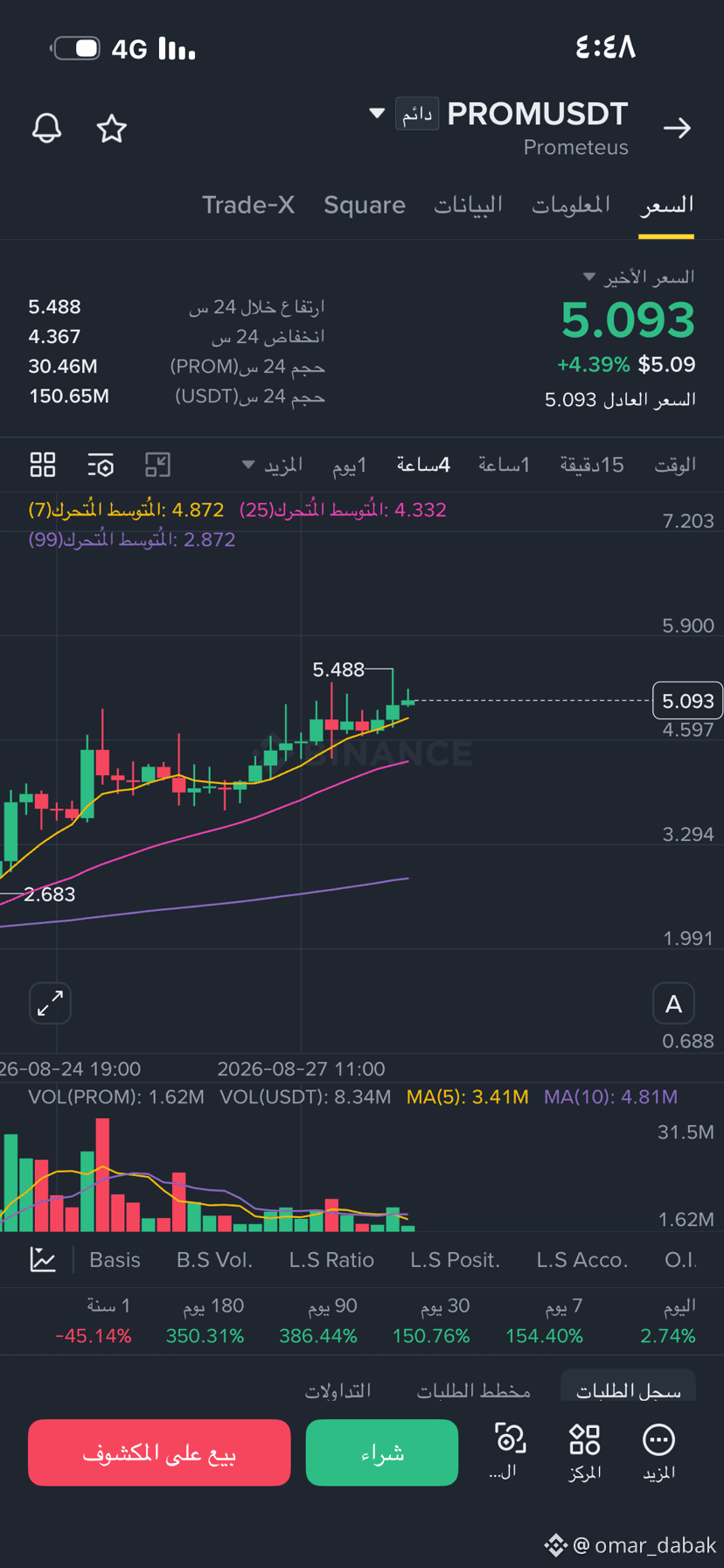The image size is (724, 1568).
Task: Tap the 24h low value 4.367
Action: pyautogui.click(x=54, y=336)
